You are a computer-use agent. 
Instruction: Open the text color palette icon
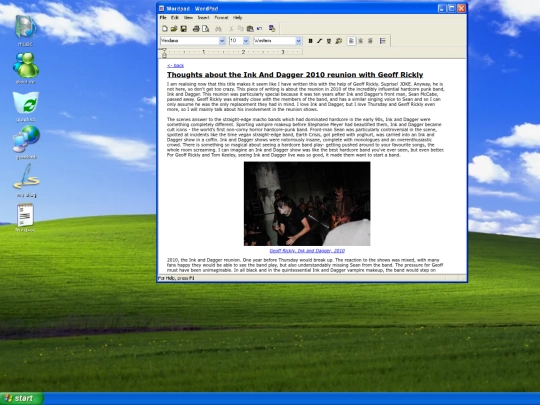point(339,41)
